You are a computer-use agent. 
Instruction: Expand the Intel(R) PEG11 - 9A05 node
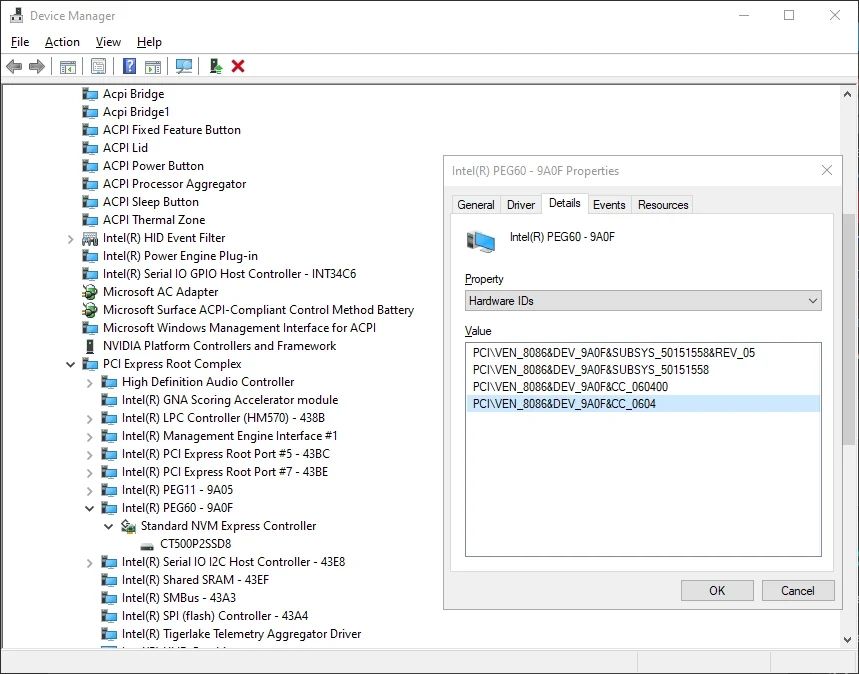pyautogui.click(x=89, y=490)
